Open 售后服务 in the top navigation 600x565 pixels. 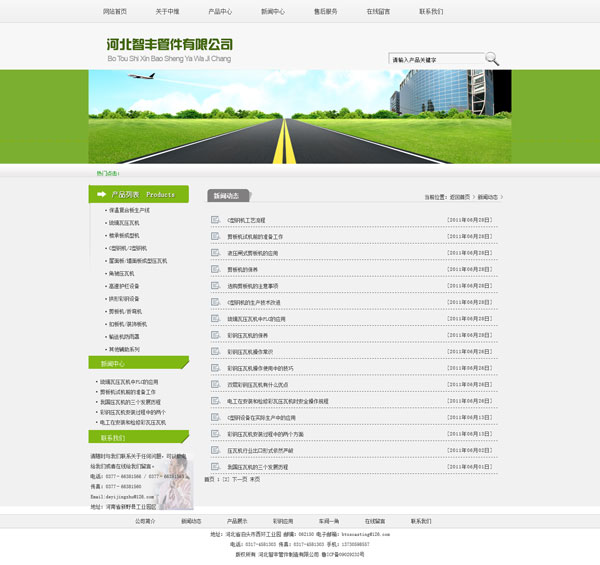(326, 11)
